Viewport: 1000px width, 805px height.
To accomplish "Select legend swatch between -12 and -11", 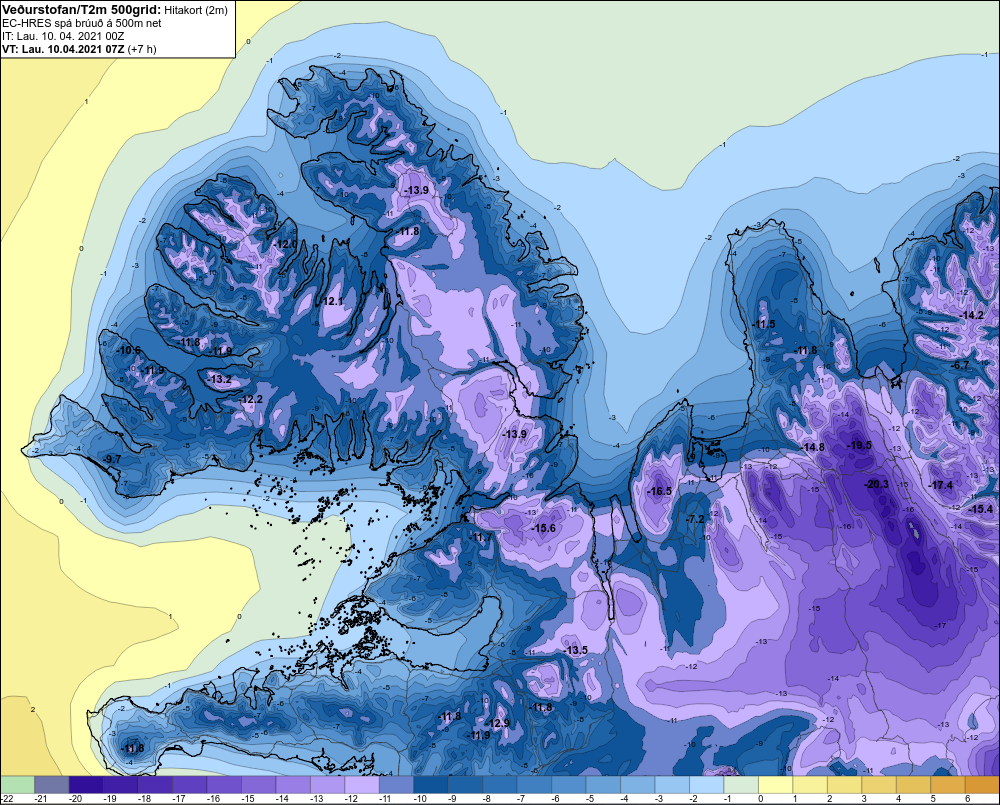I will click(362, 785).
